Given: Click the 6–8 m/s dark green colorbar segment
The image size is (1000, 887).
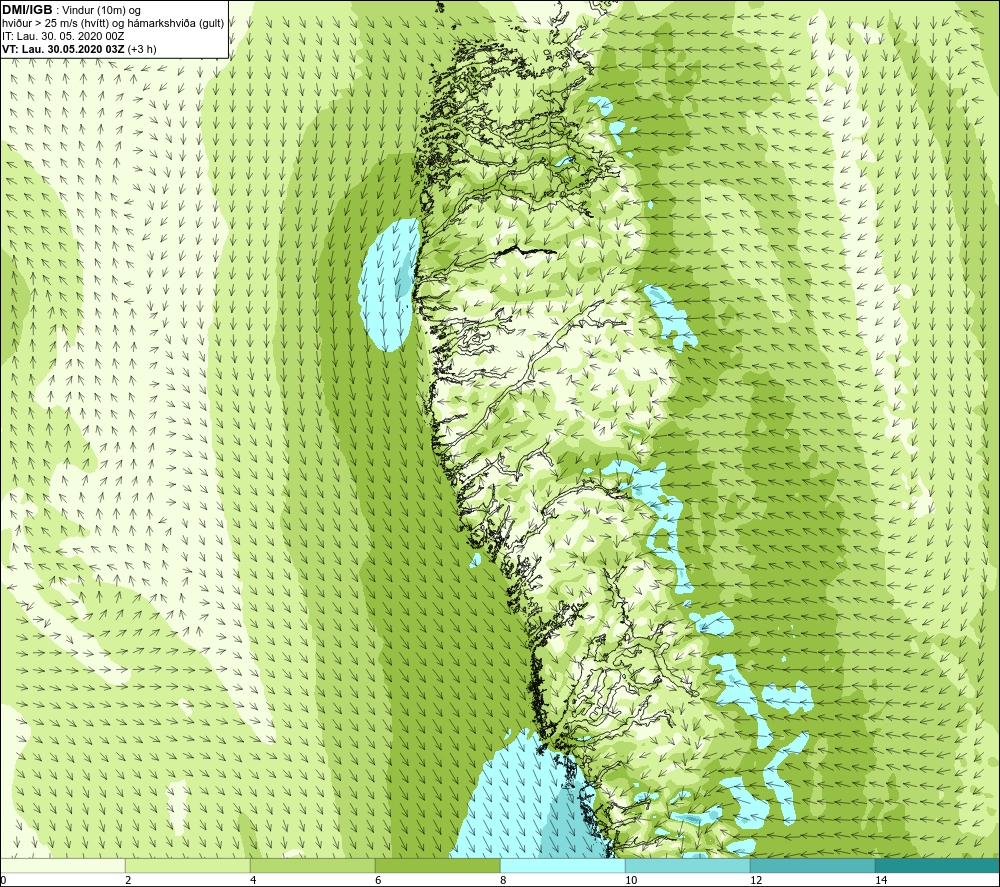Looking at the screenshot, I should [x=438, y=865].
